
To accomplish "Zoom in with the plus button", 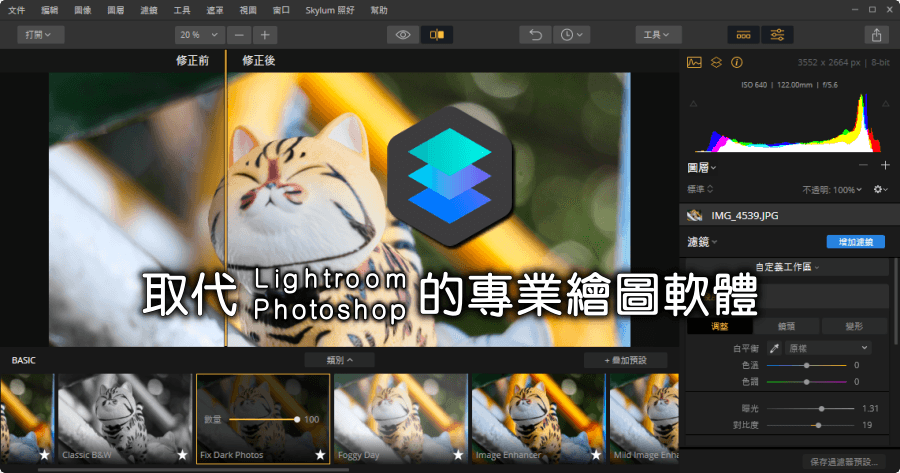I will coord(265,35).
